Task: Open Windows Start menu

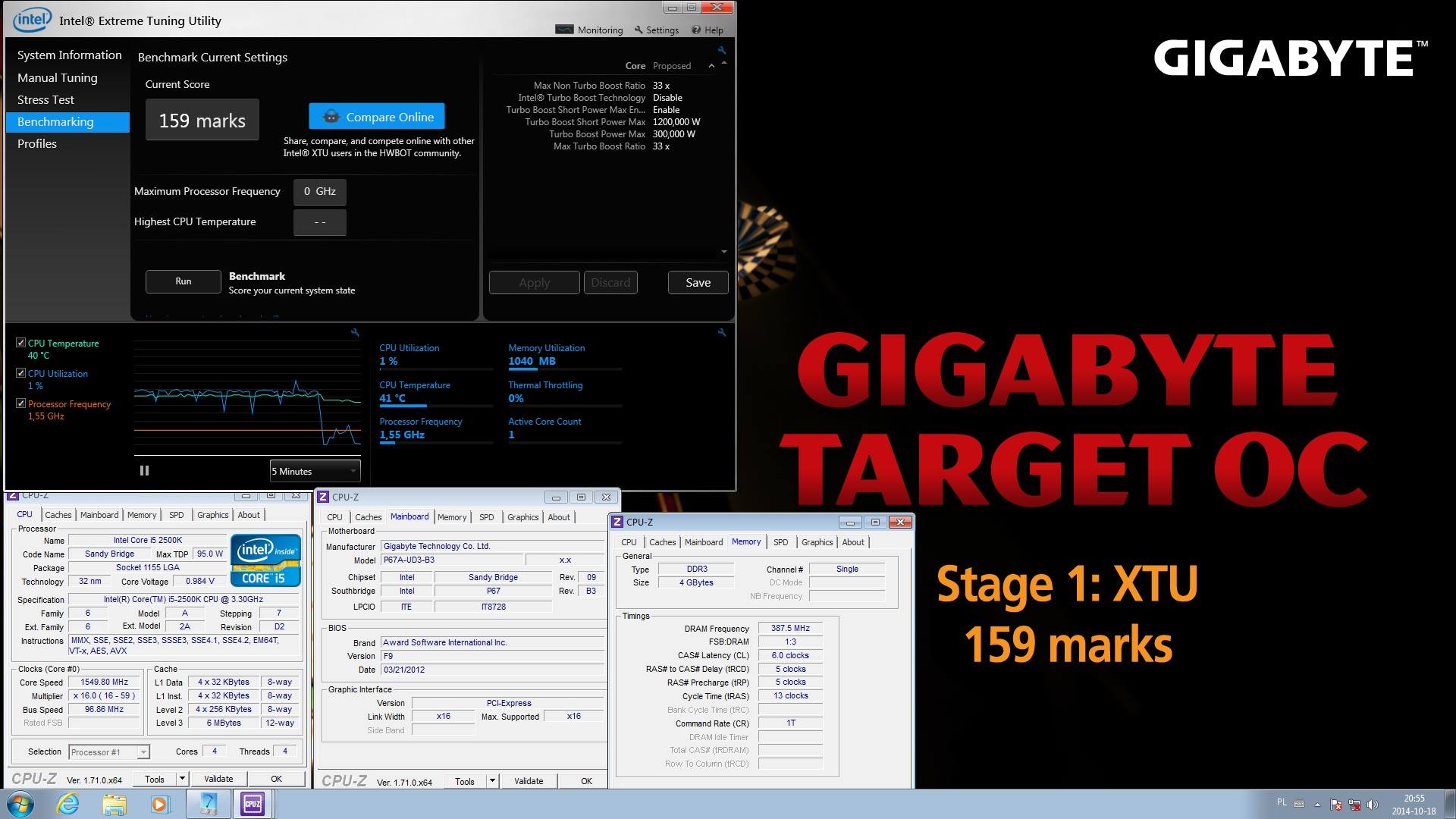Action: (x=20, y=804)
